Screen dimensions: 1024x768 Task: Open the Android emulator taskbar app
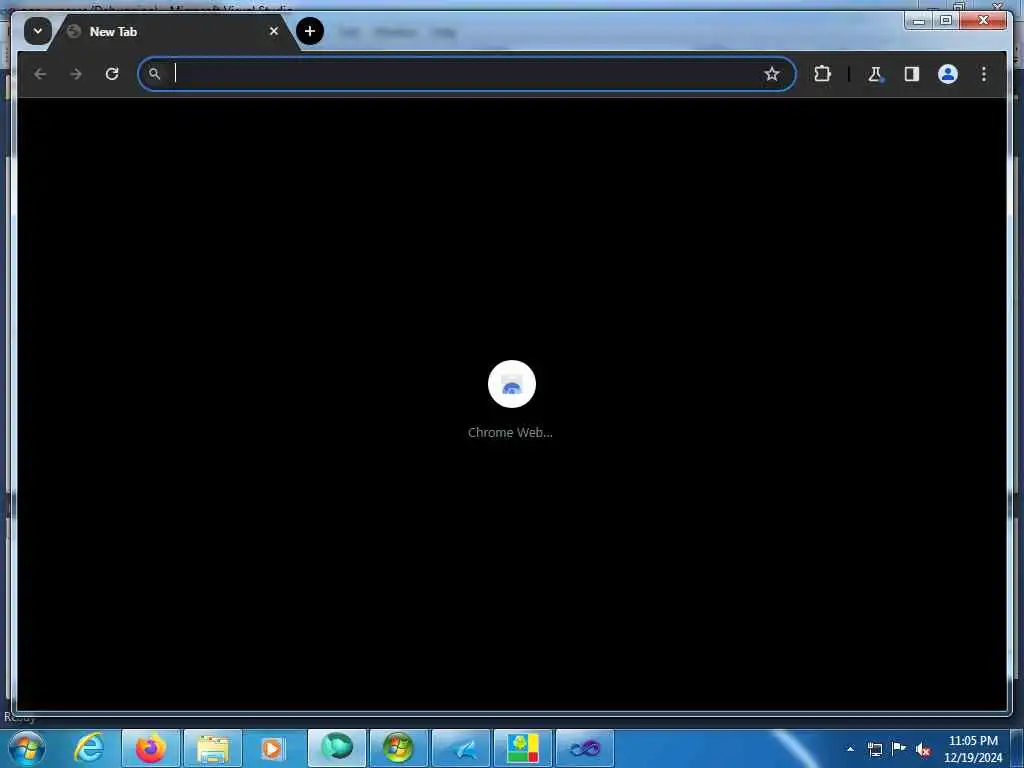(523, 748)
